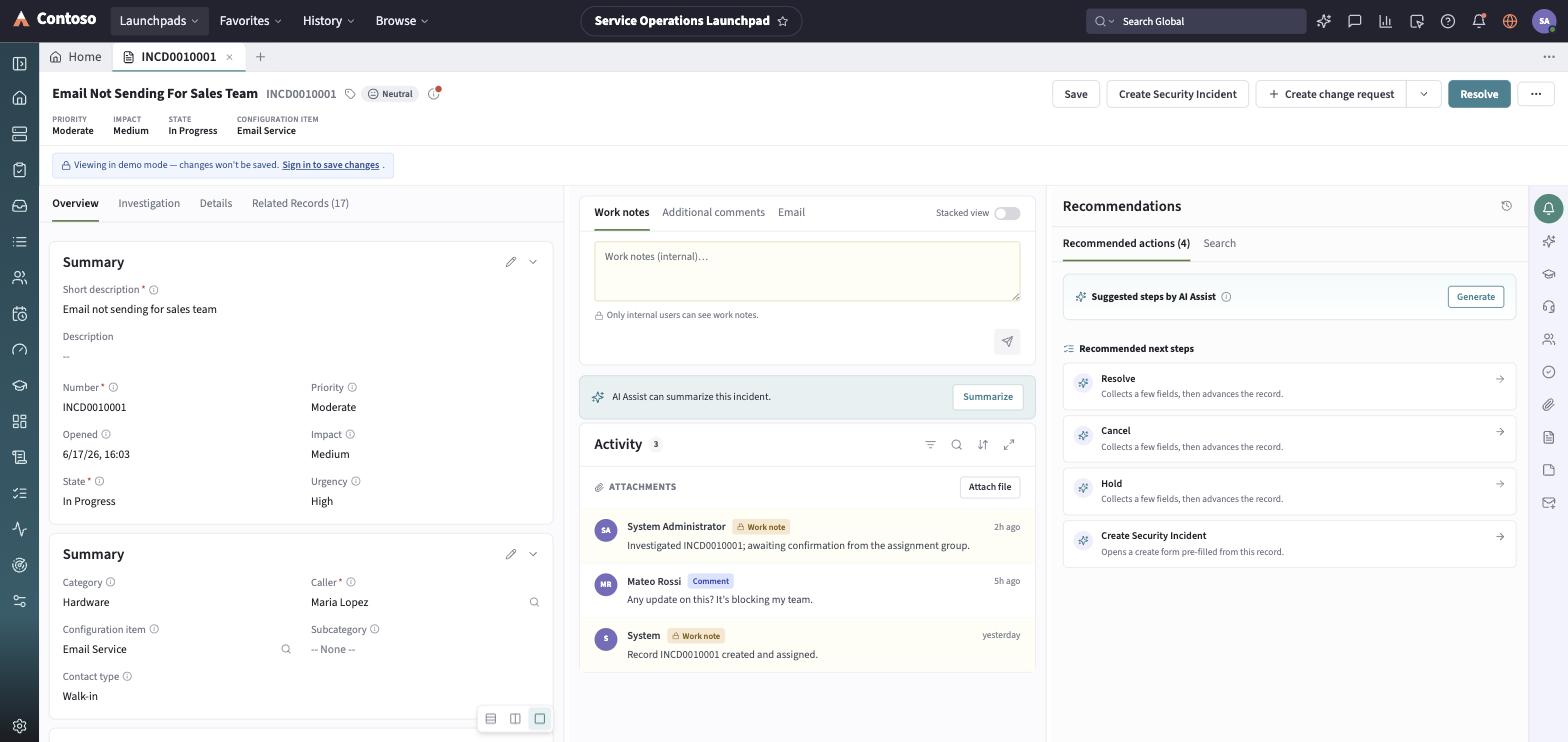Image resolution: width=1568 pixels, height=742 pixels.
Task: Close the INCD0010001 tab
Action: pyautogui.click(x=229, y=57)
